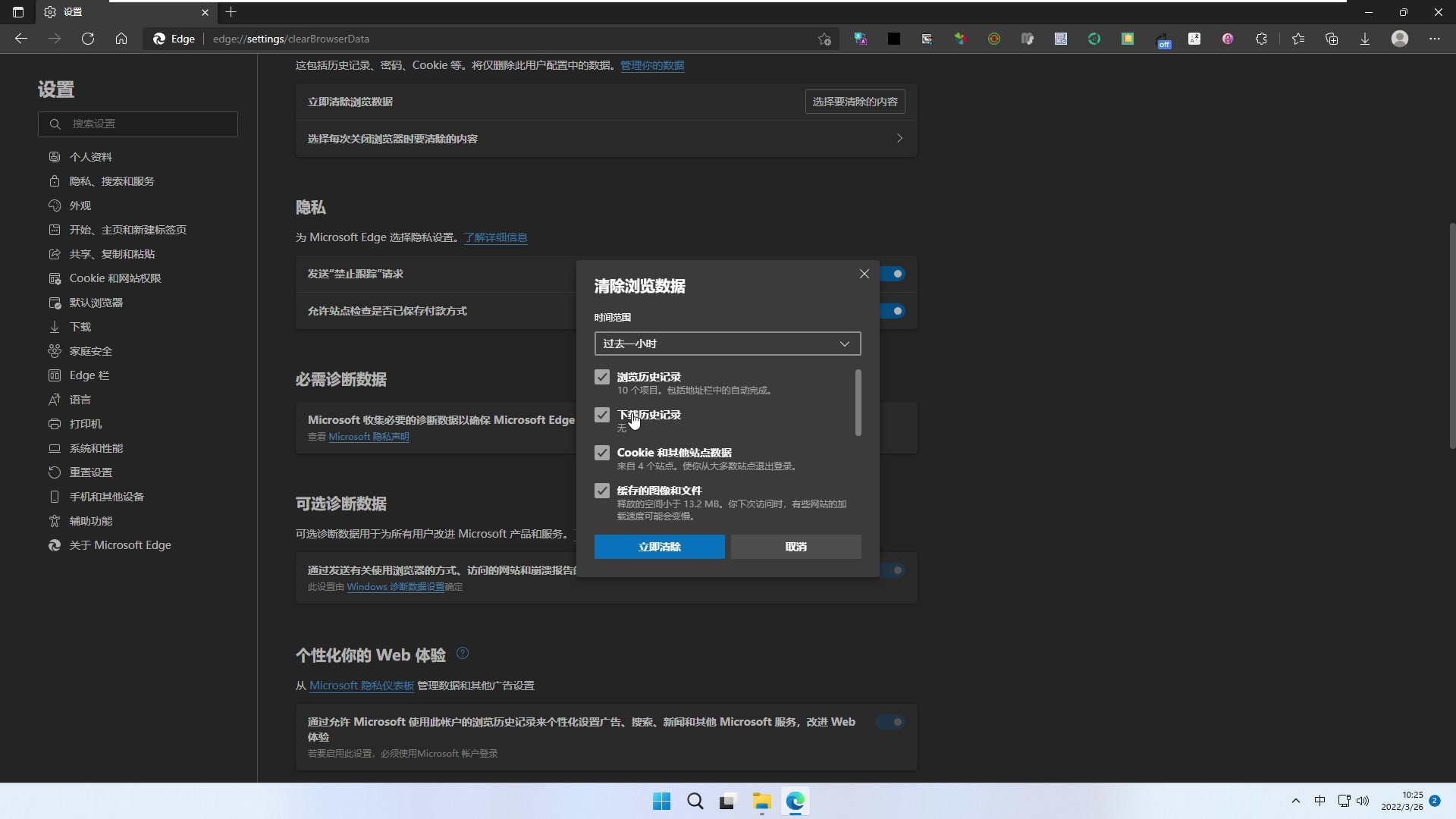1456x819 pixels.
Task: Toggle 允许站点检查是否已保存付款方式 switch
Action: [x=893, y=311]
